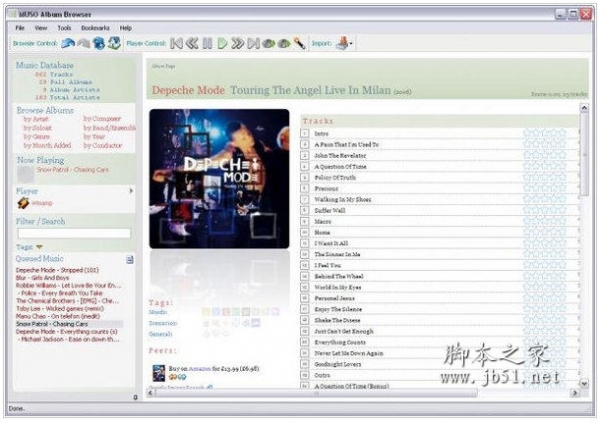Screen dimensions: 600x423
Task: Click the green icon beside the wrench
Action: coord(284,44)
